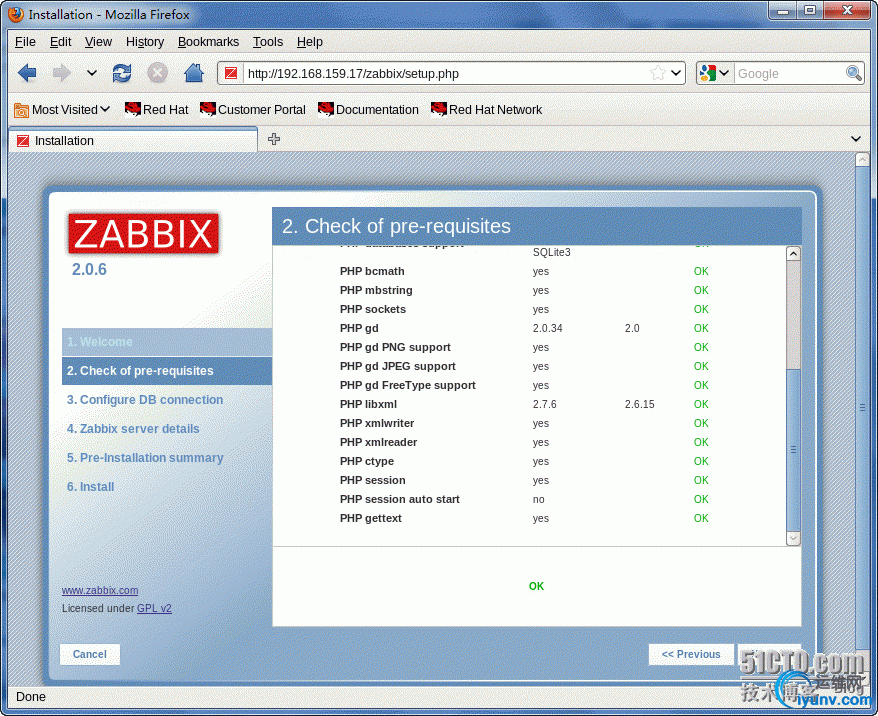
Task: Open the History menu
Action: tap(145, 42)
